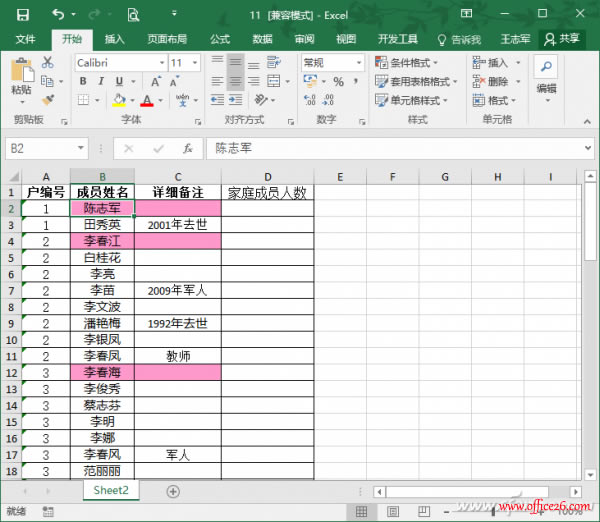Open 条件格式 conditional formatting menu
600x522 pixels.
pos(406,62)
